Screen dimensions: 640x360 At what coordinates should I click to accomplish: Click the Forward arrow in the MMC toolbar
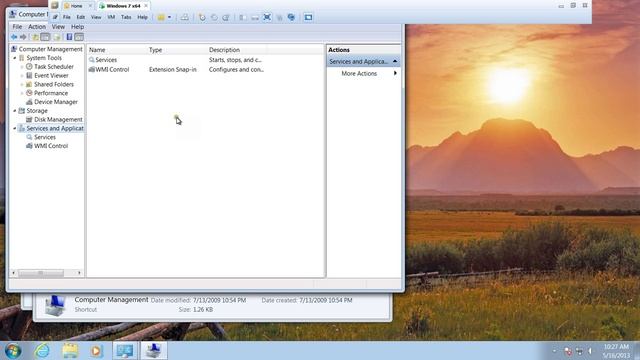(23, 37)
